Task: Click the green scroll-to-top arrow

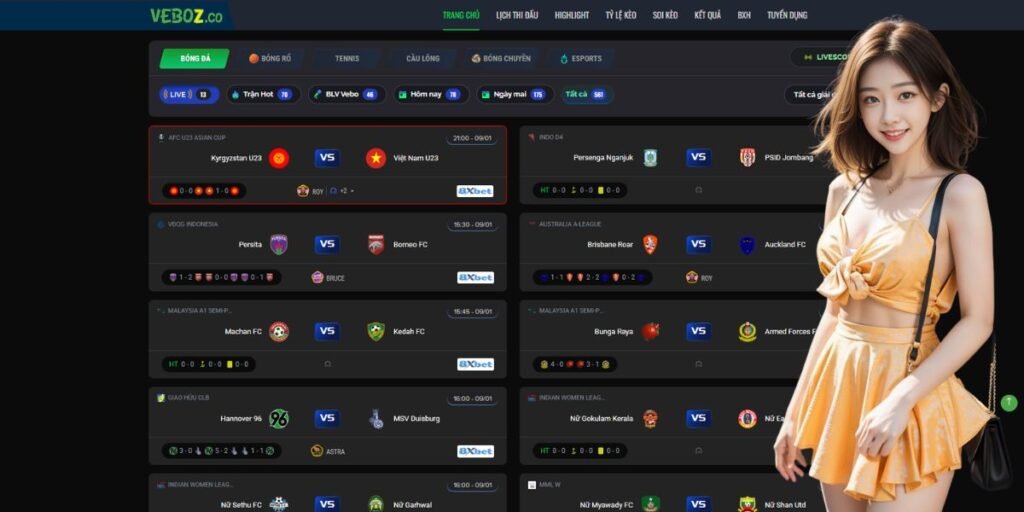Action: [x=1008, y=402]
